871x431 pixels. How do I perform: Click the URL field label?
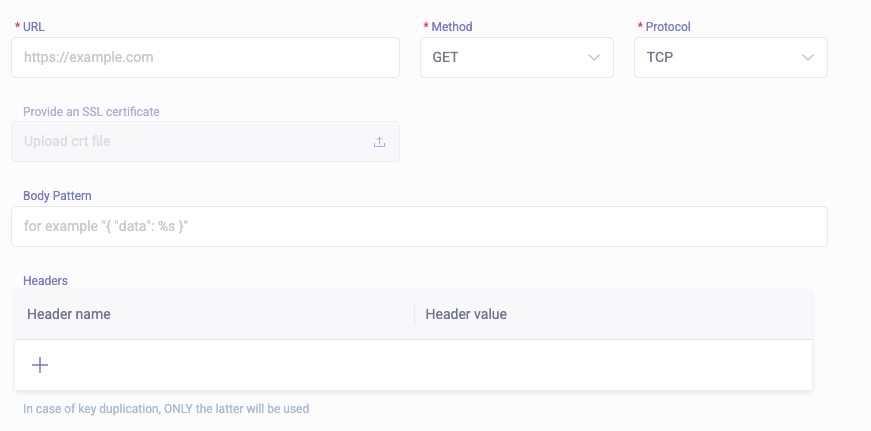pyautogui.click(x=34, y=27)
